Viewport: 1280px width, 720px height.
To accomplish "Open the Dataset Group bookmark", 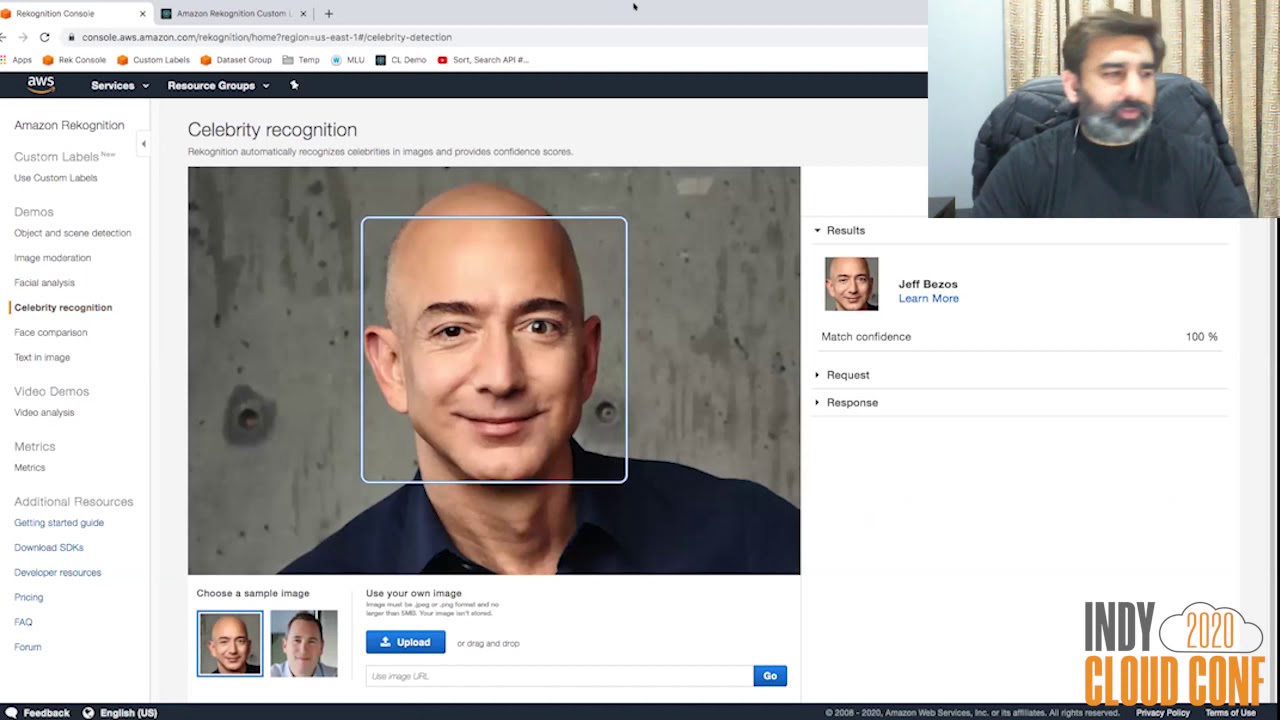I will coord(236,60).
